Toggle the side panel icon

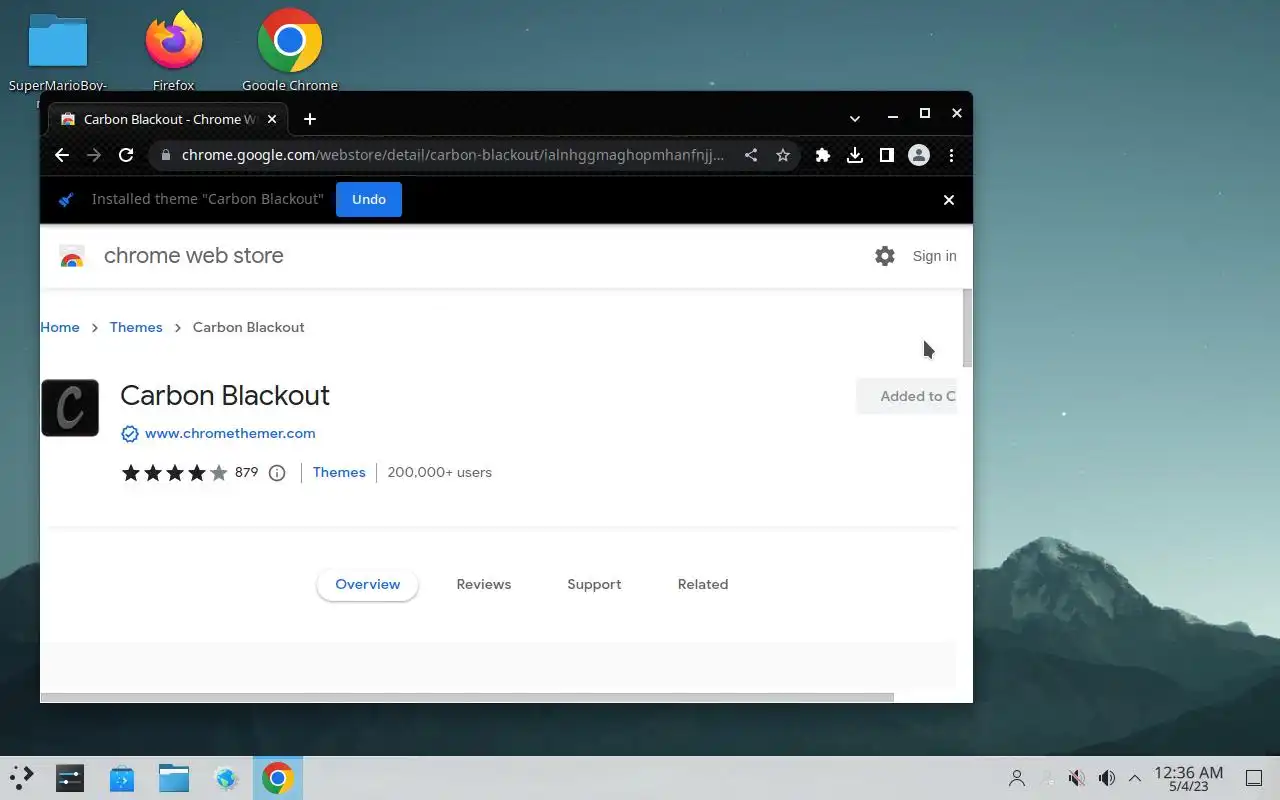[x=887, y=155]
